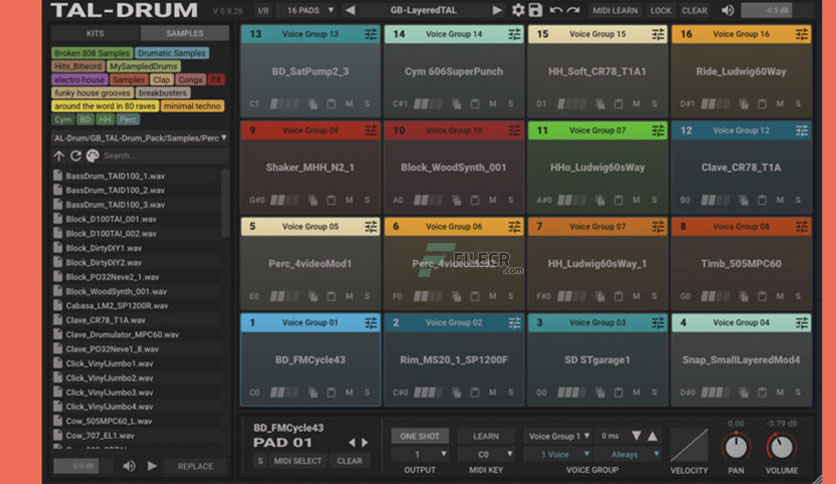This screenshot has height=484, width=836.
Task: Open mixer settings for pad 8
Action: [801, 227]
